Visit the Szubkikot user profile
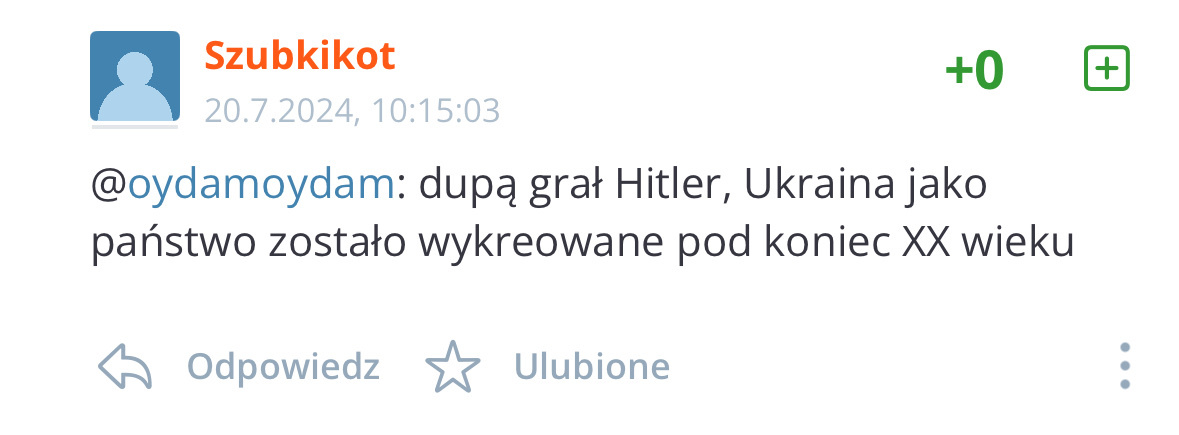Screen dimensions: 1179x435 299,55
